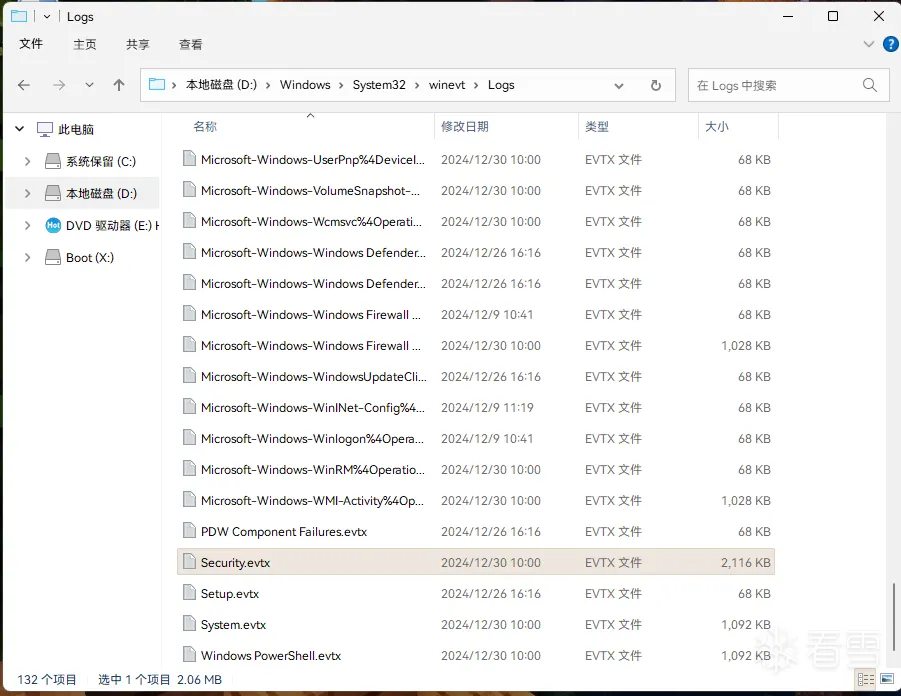Open the 查看 ribbon tab

coord(191,44)
